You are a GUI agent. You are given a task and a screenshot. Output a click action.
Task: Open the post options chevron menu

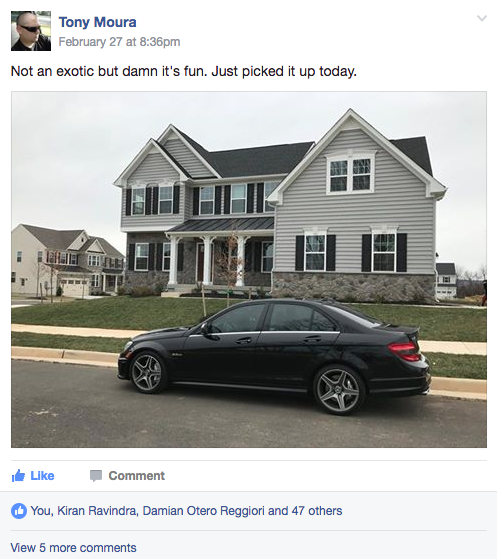click(482, 18)
